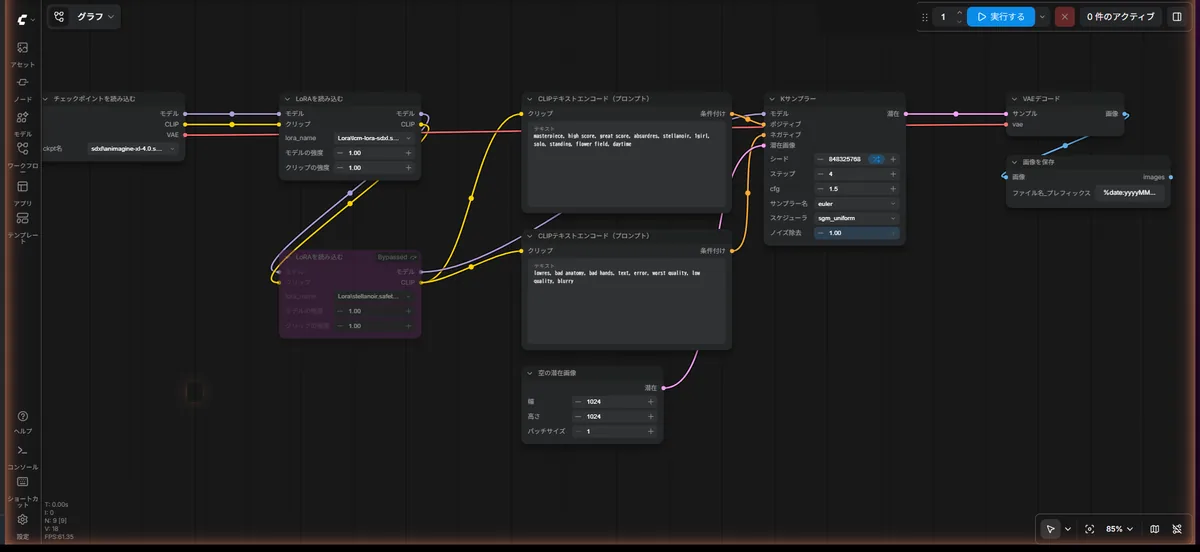Toggle the right side panel icon

(1176, 17)
